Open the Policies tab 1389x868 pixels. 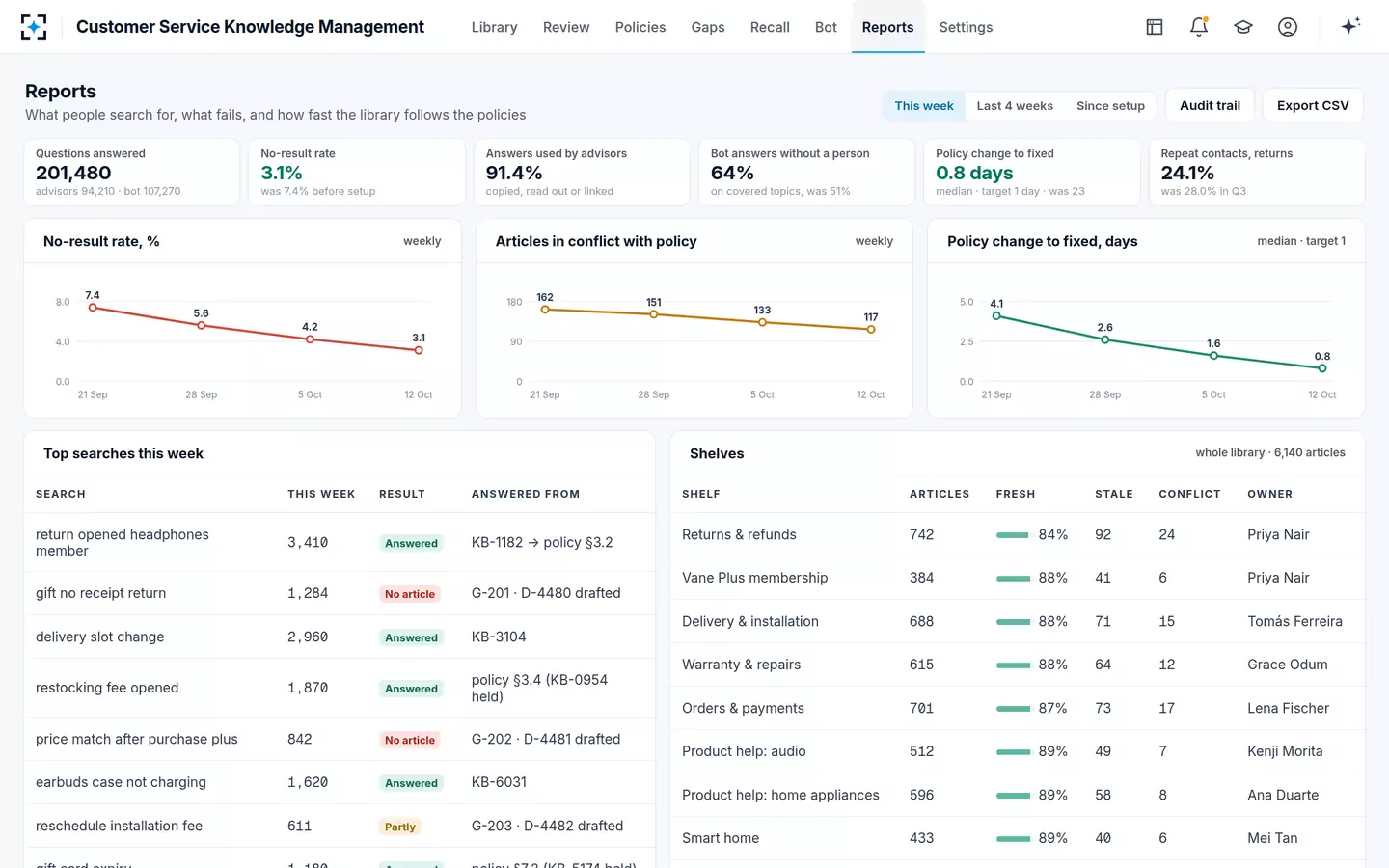click(640, 27)
